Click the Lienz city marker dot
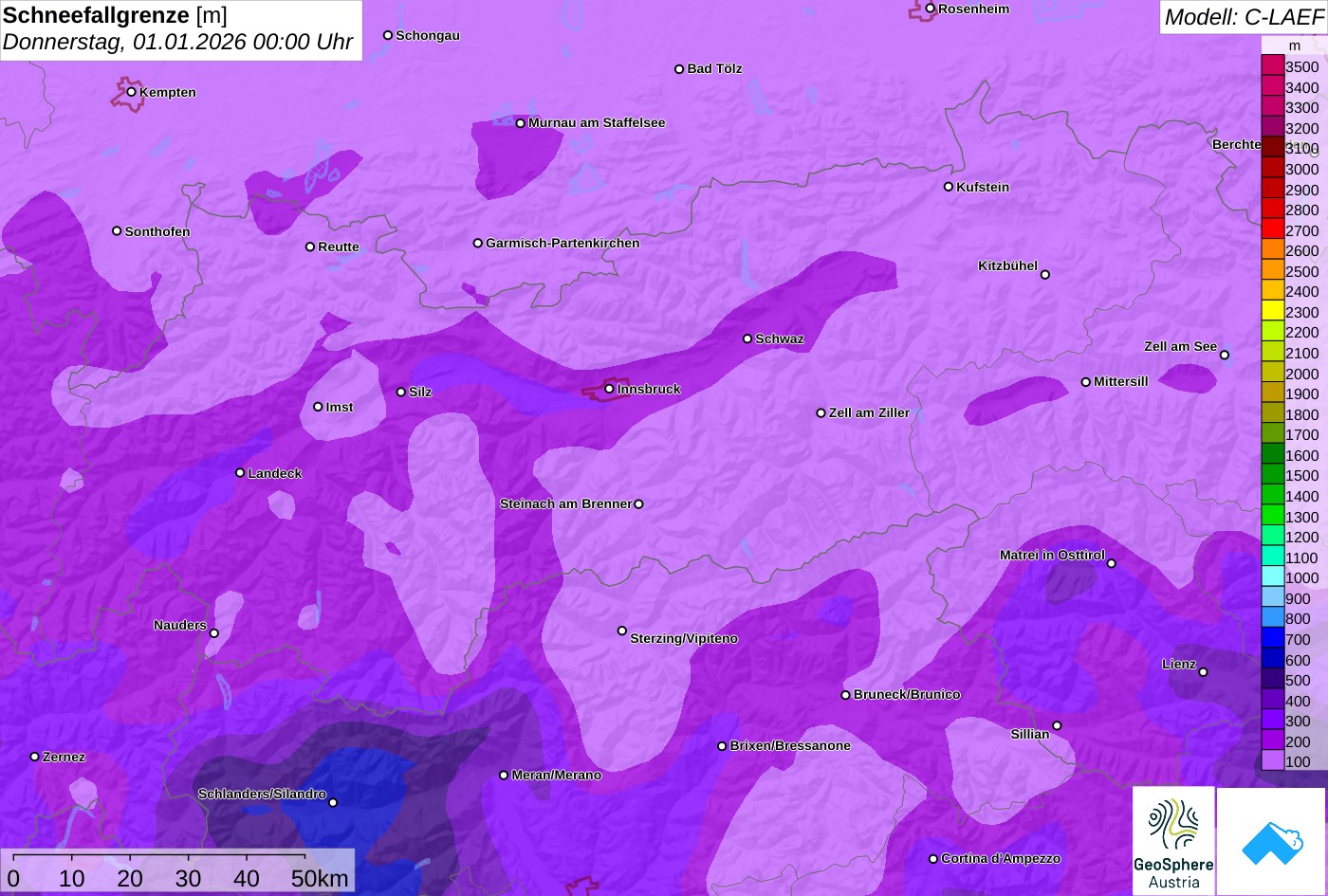The image size is (1328, 896). point(1203,672)
